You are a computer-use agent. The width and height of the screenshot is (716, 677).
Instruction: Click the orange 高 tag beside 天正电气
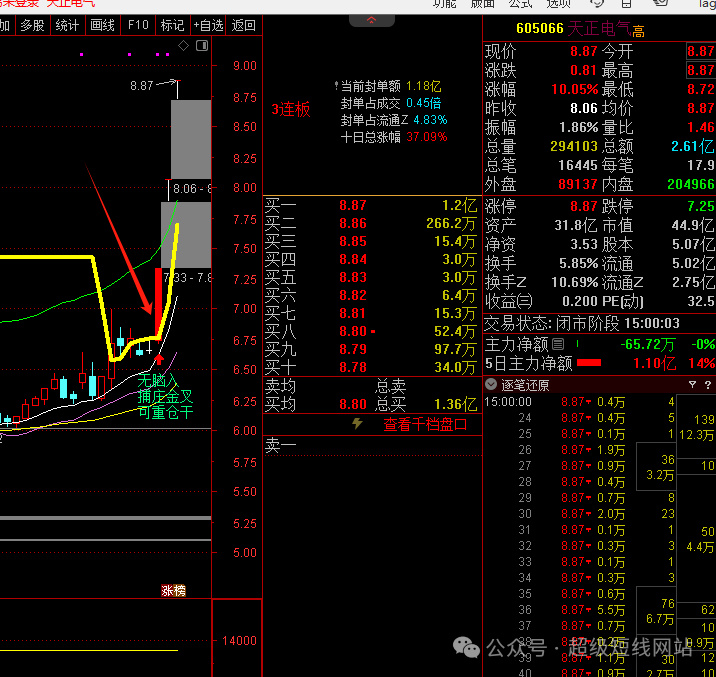(x=638, y=32)
